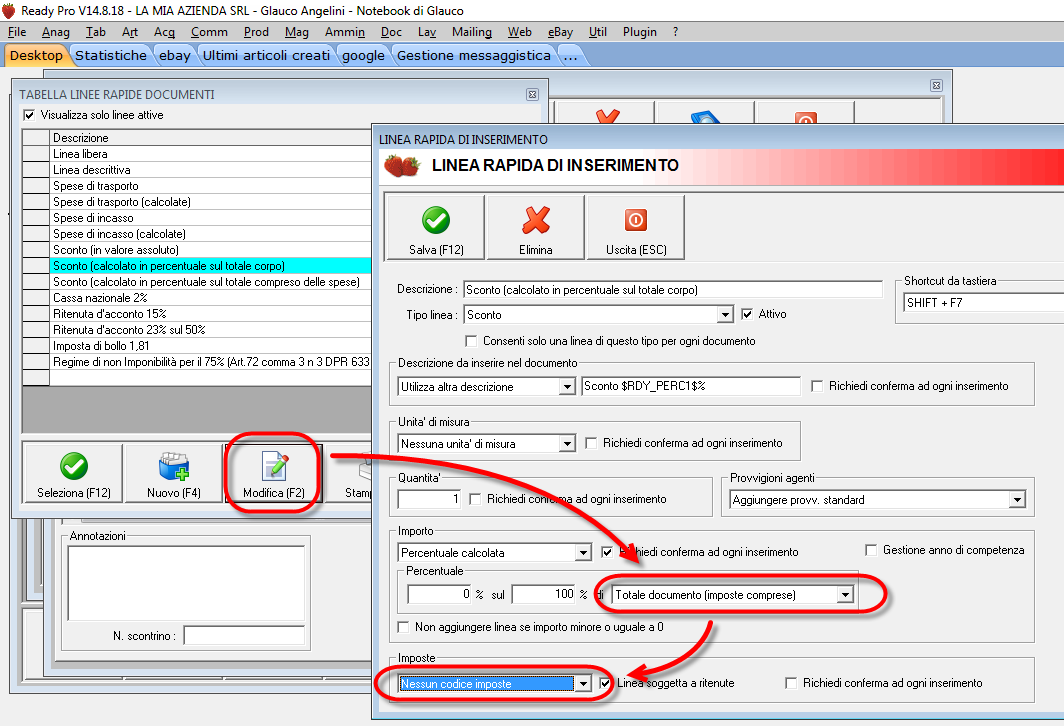Toggle the Attivo checkbox
The image size is (1064, 726).
[747, 314]
